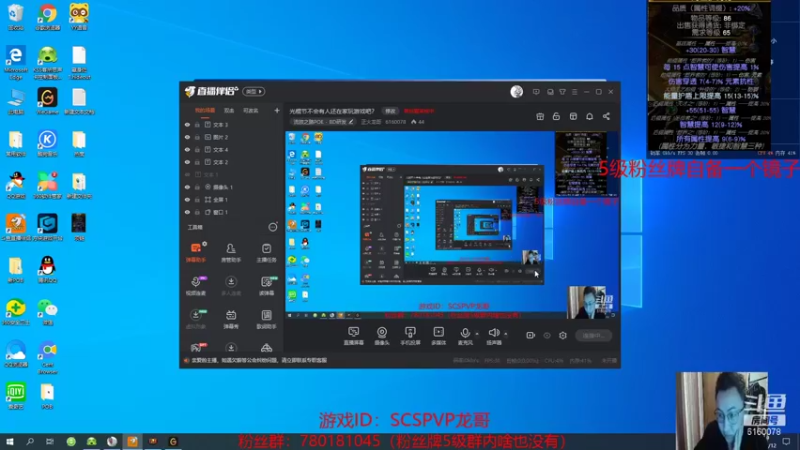Expand microphone options dropdown arrow
This screenshot has height=450, width=800.
477,334
